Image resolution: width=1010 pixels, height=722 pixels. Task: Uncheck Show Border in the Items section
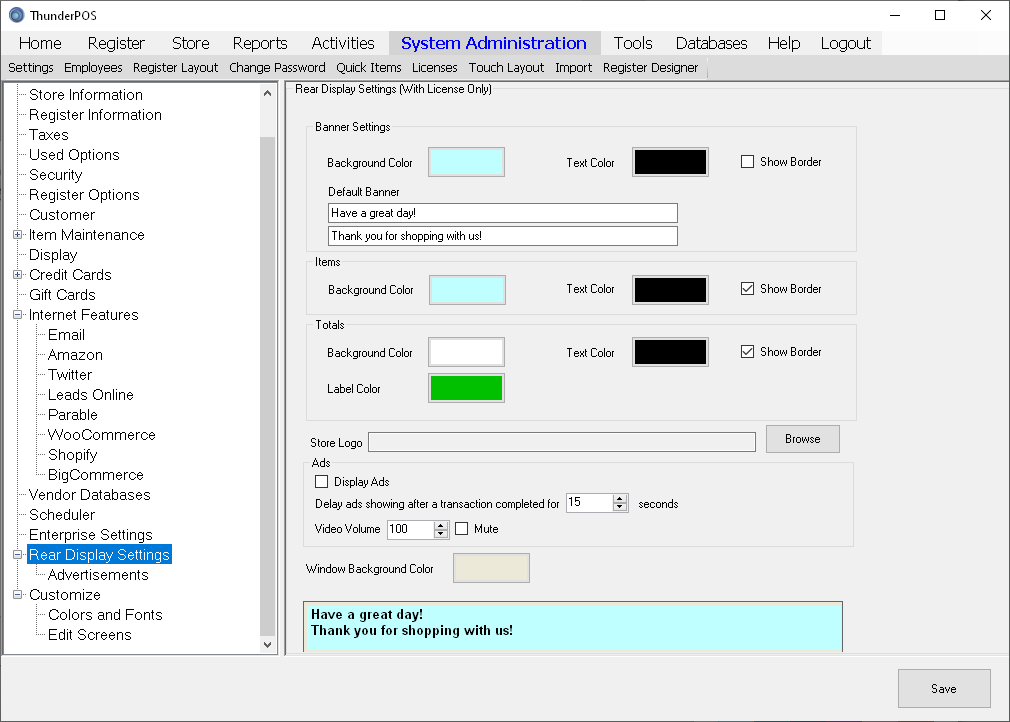coord(747,289)
